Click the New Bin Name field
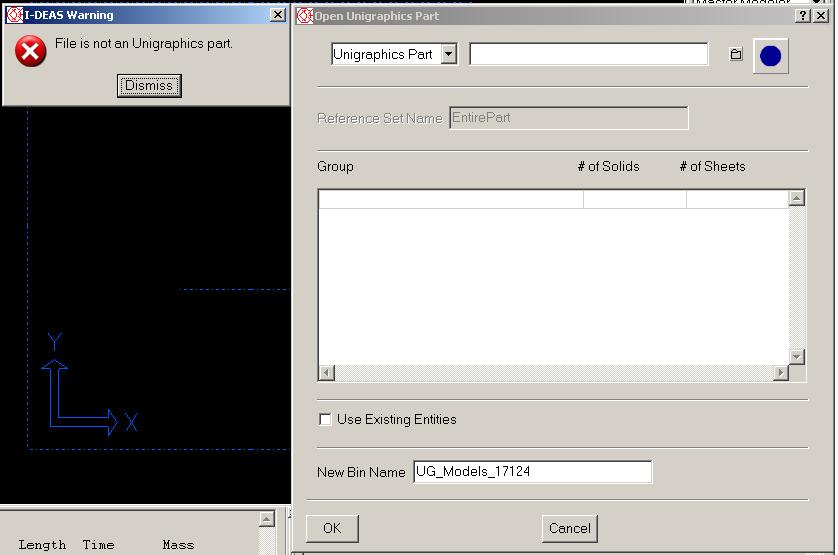Screen dimensions: 838x555 [532, 472]
